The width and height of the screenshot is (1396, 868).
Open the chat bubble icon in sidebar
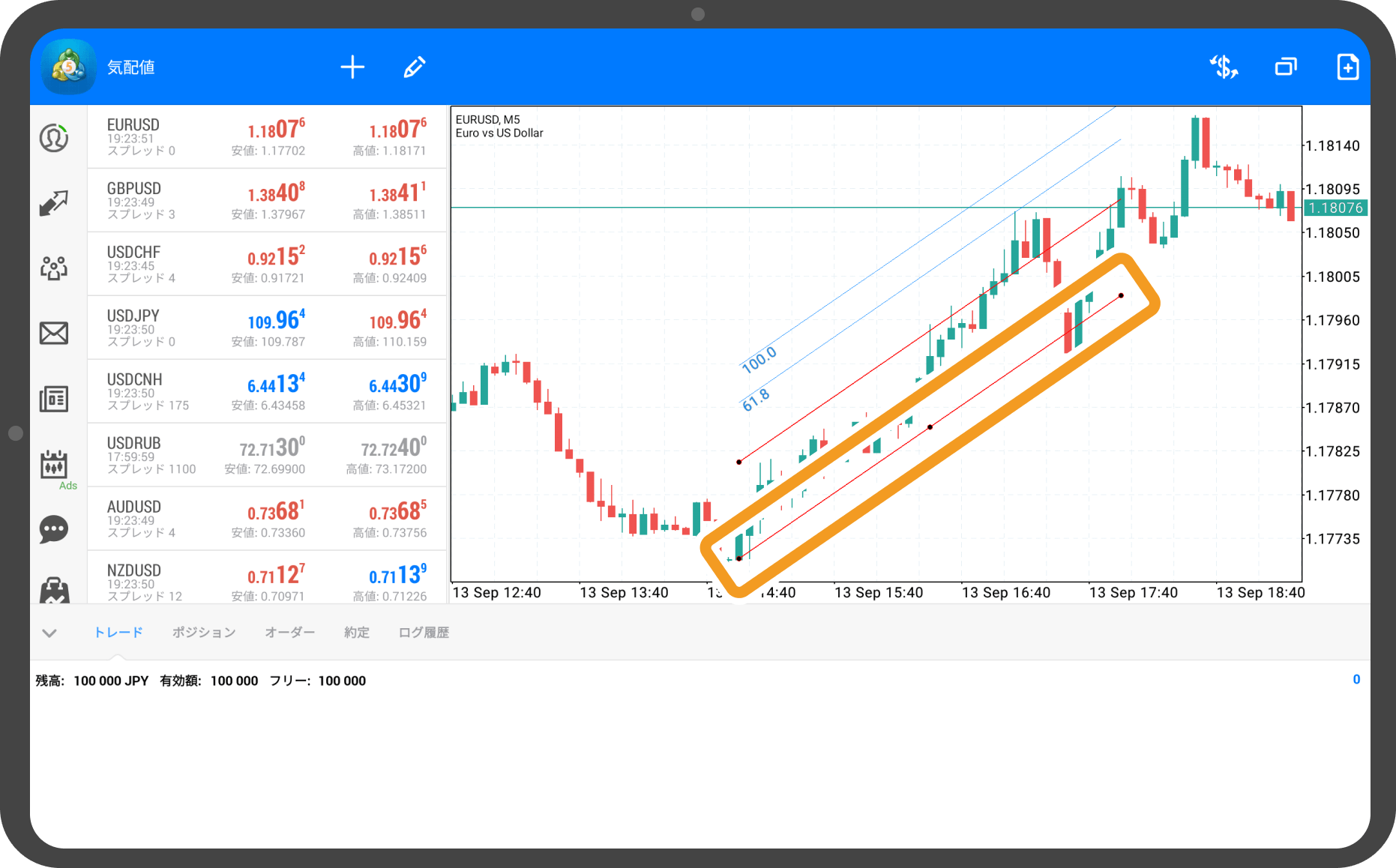pos(54,529)
